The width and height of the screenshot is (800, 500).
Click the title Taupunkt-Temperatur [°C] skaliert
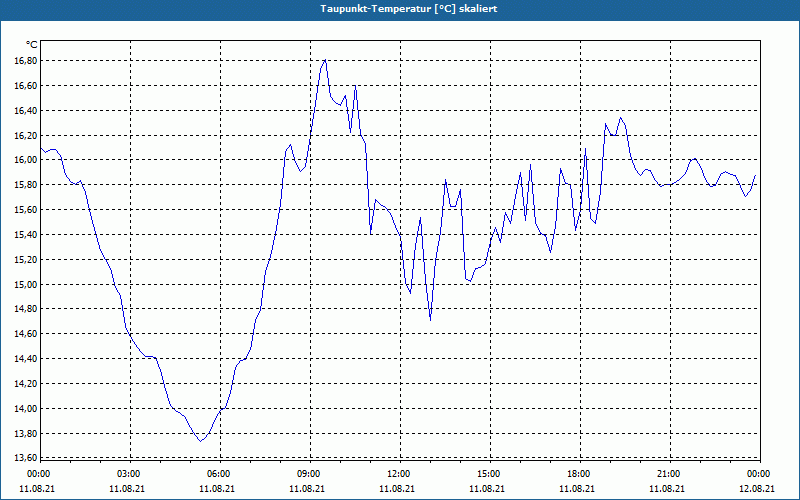click(x=409, y=9)
